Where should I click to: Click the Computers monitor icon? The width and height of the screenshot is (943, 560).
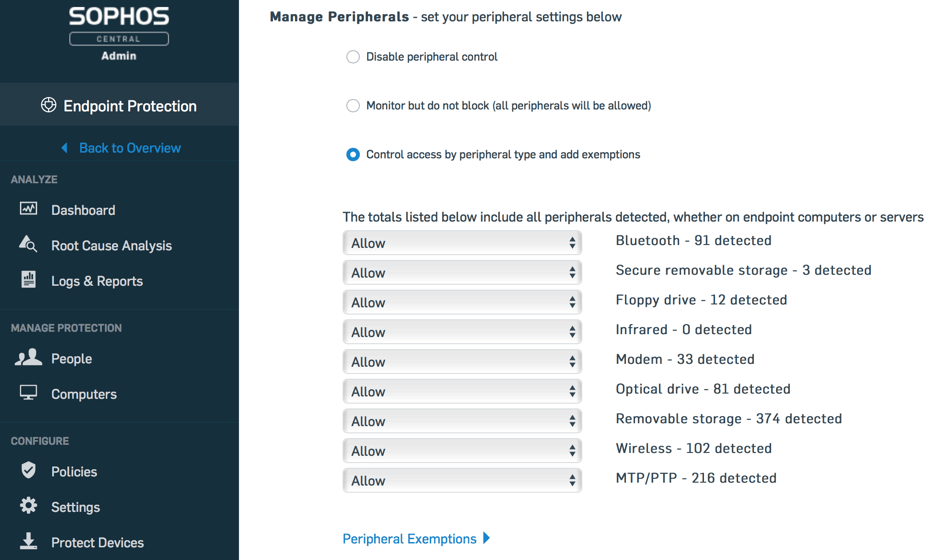pyautogui.click(x=28, y=393)
